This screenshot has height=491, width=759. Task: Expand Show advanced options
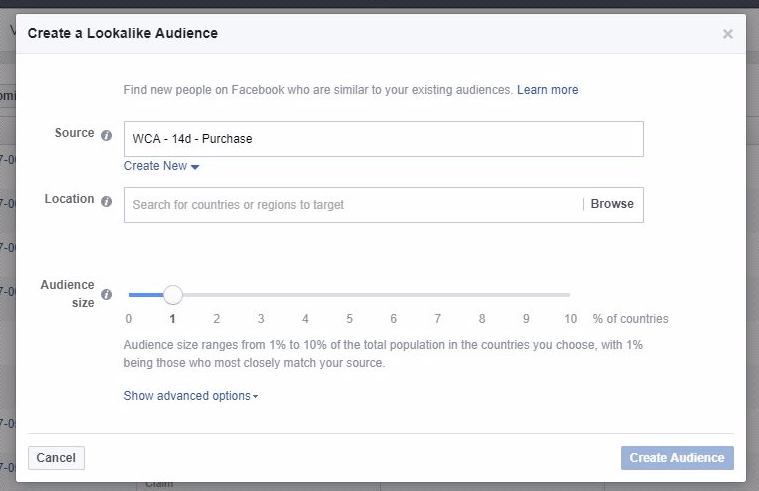[x=191, y=396]
